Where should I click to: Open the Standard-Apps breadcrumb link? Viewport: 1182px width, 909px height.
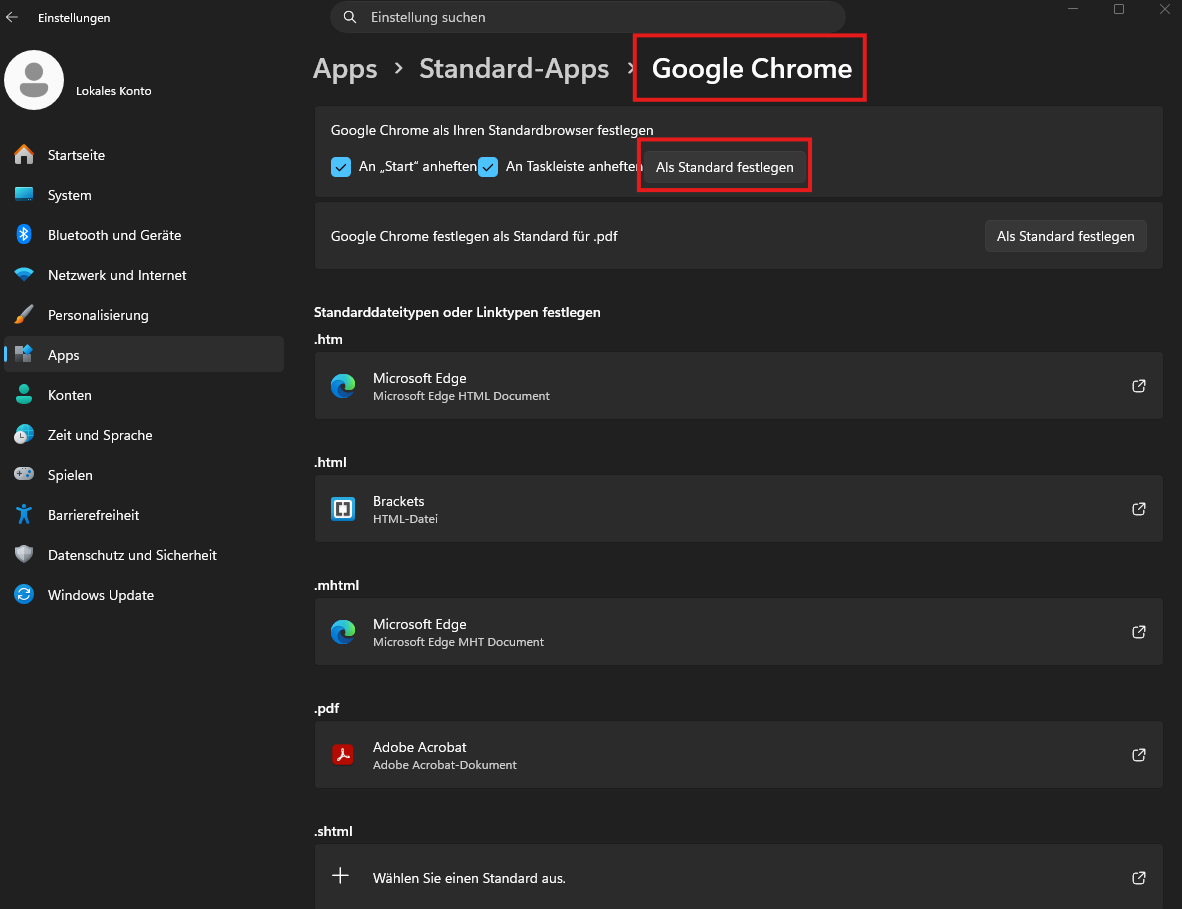click(x=514, y=68)
